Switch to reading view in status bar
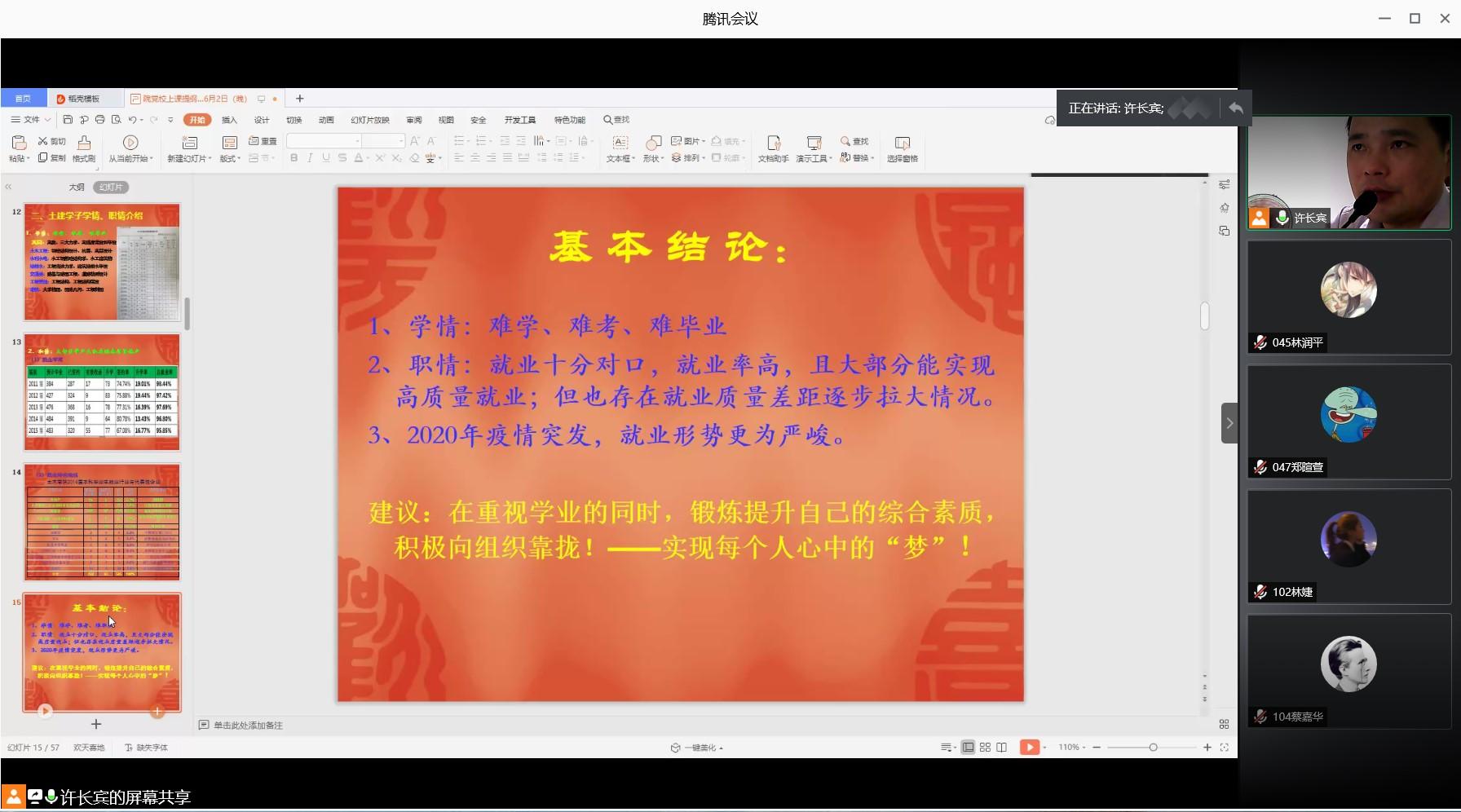The height and width of the screenshot is (812, 1461). [1001, 748]
